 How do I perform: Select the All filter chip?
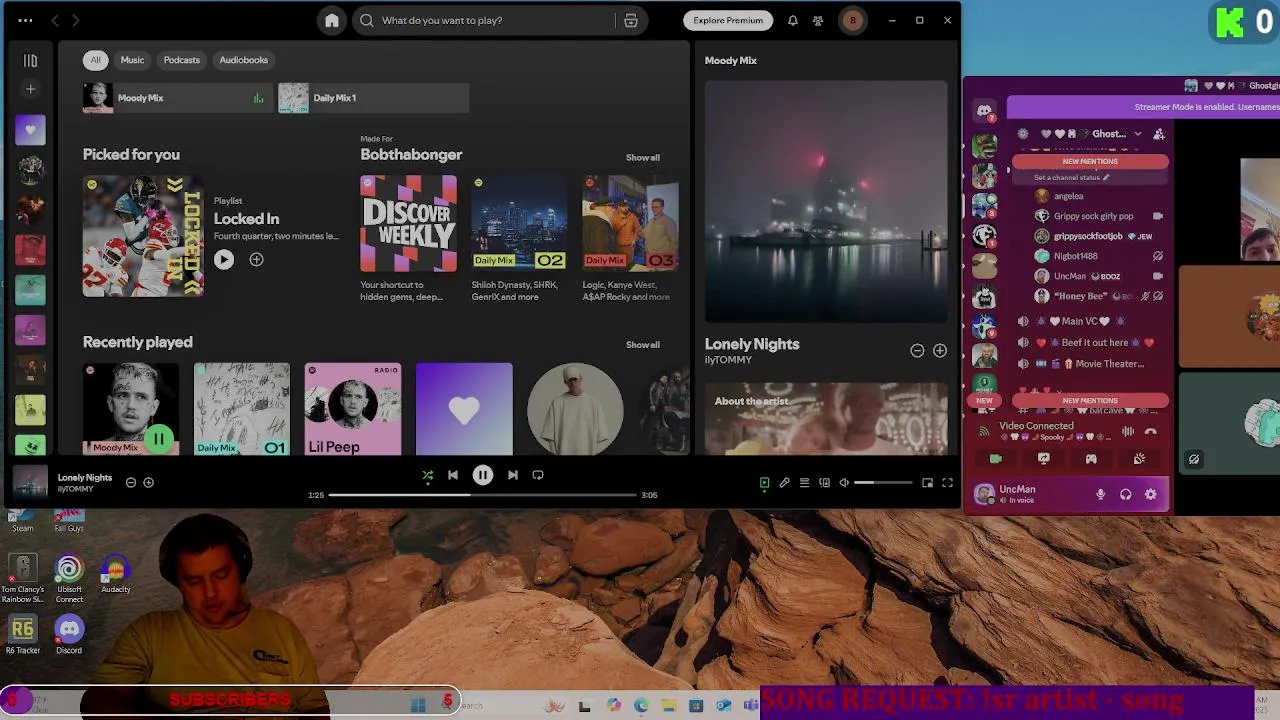tap(95, 60)
